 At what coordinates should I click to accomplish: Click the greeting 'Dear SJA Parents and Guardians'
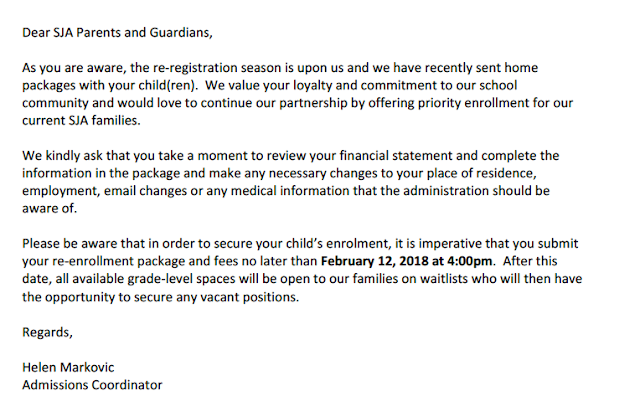click(117, 32)
